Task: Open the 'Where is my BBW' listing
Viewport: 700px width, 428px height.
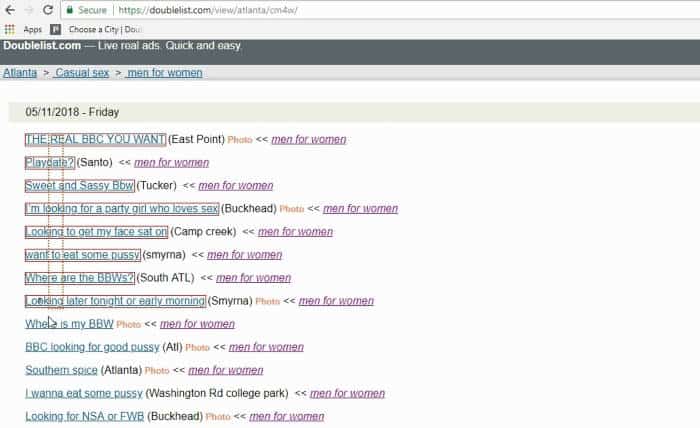Action: pos(69,324)
